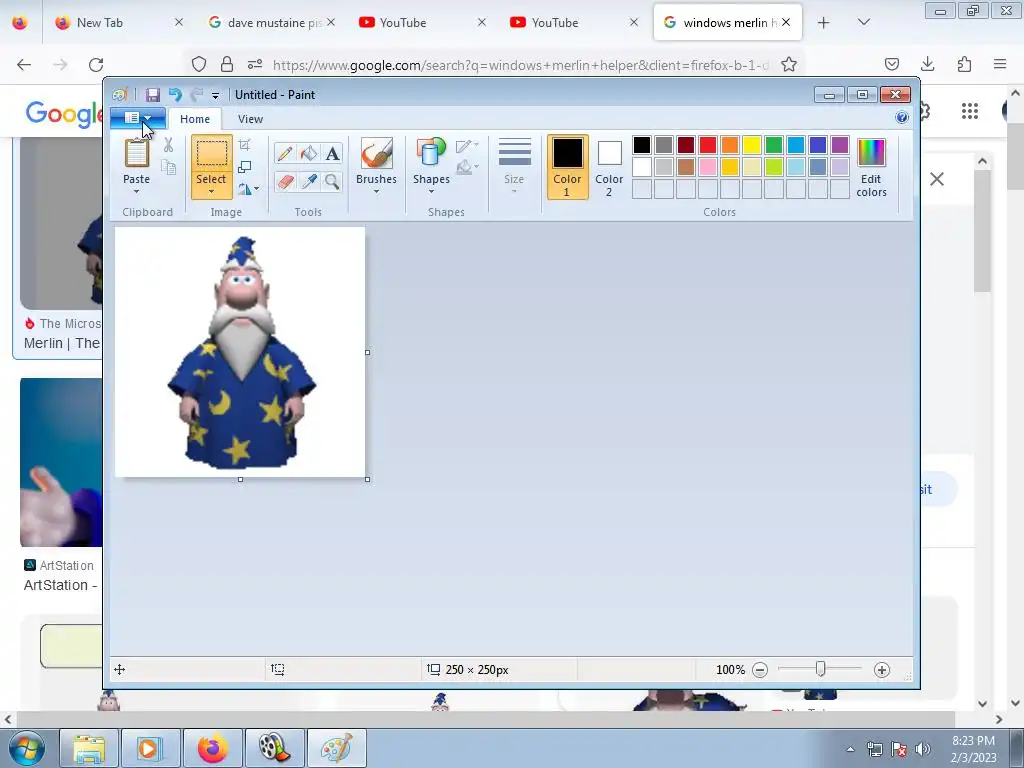Open Firefox hamburger application menu
The image size is (1024, 768).
point(1000,64)
